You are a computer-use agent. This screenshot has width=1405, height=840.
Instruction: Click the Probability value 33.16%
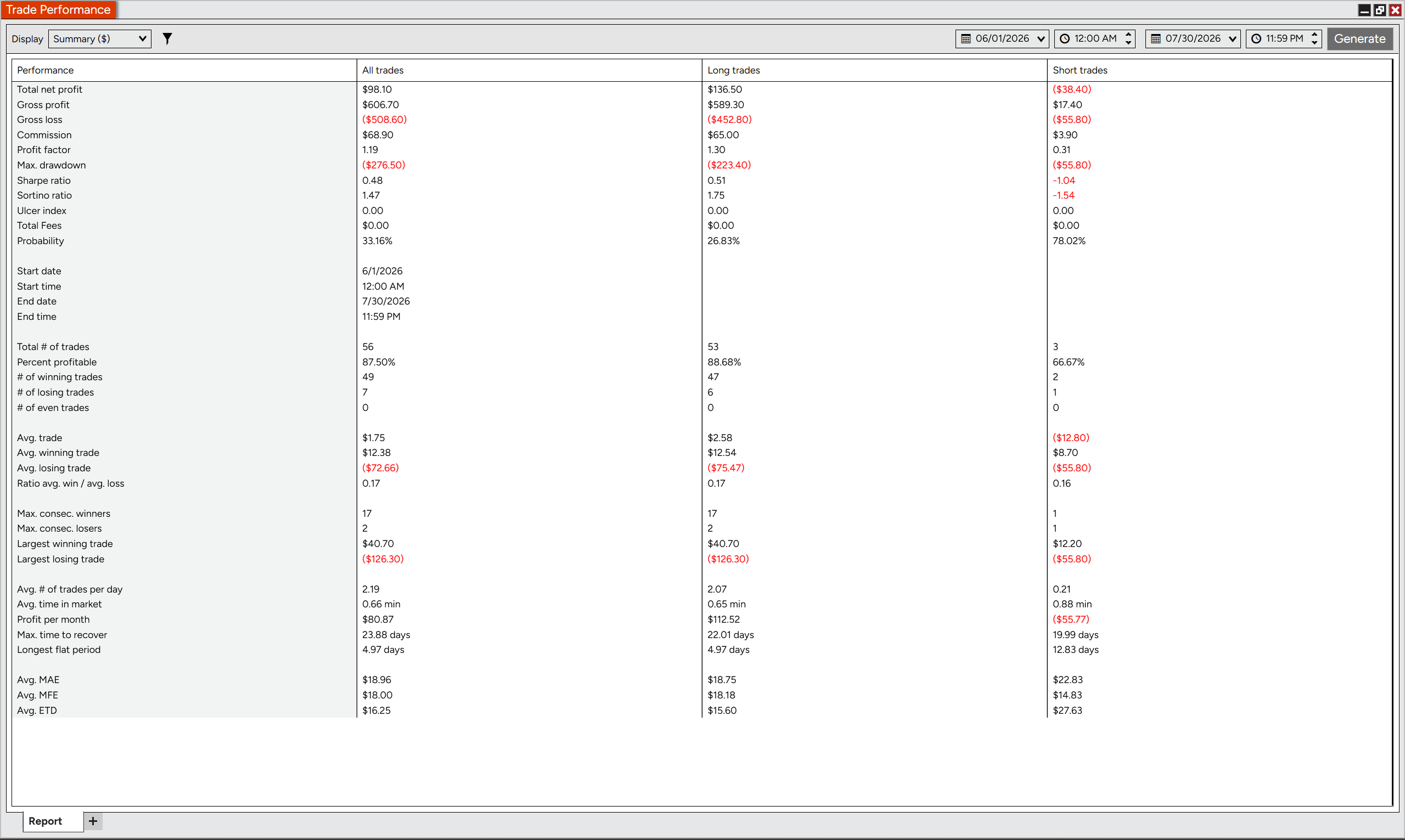[377, 240]
